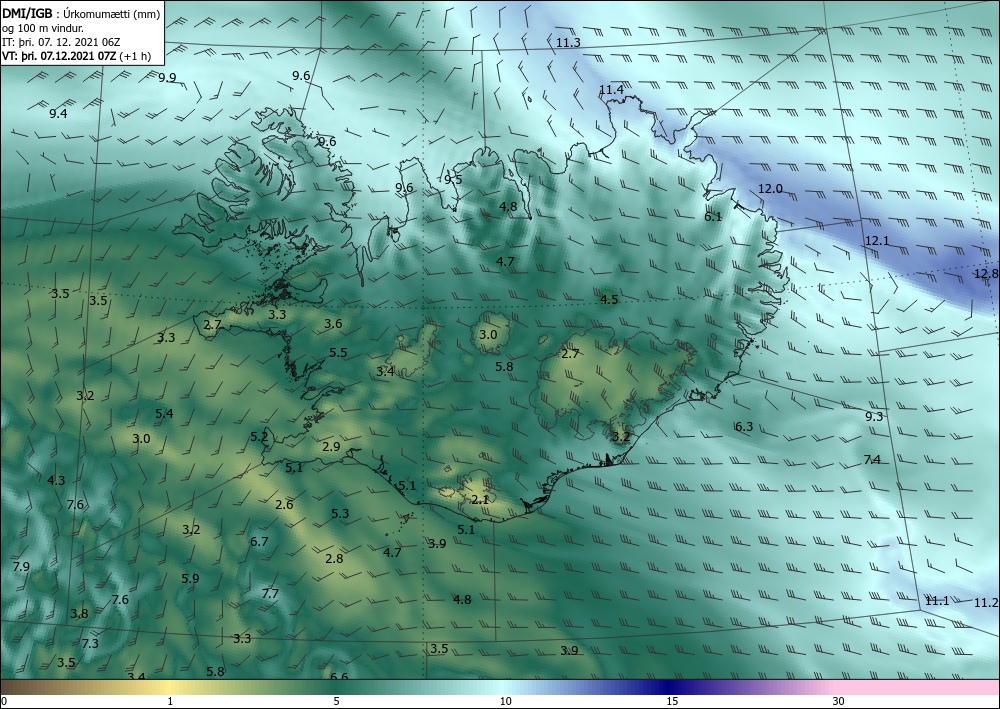Screen dimensions: 1000x709
Task: Click the map value 12.8
Action: pos(986,274)
